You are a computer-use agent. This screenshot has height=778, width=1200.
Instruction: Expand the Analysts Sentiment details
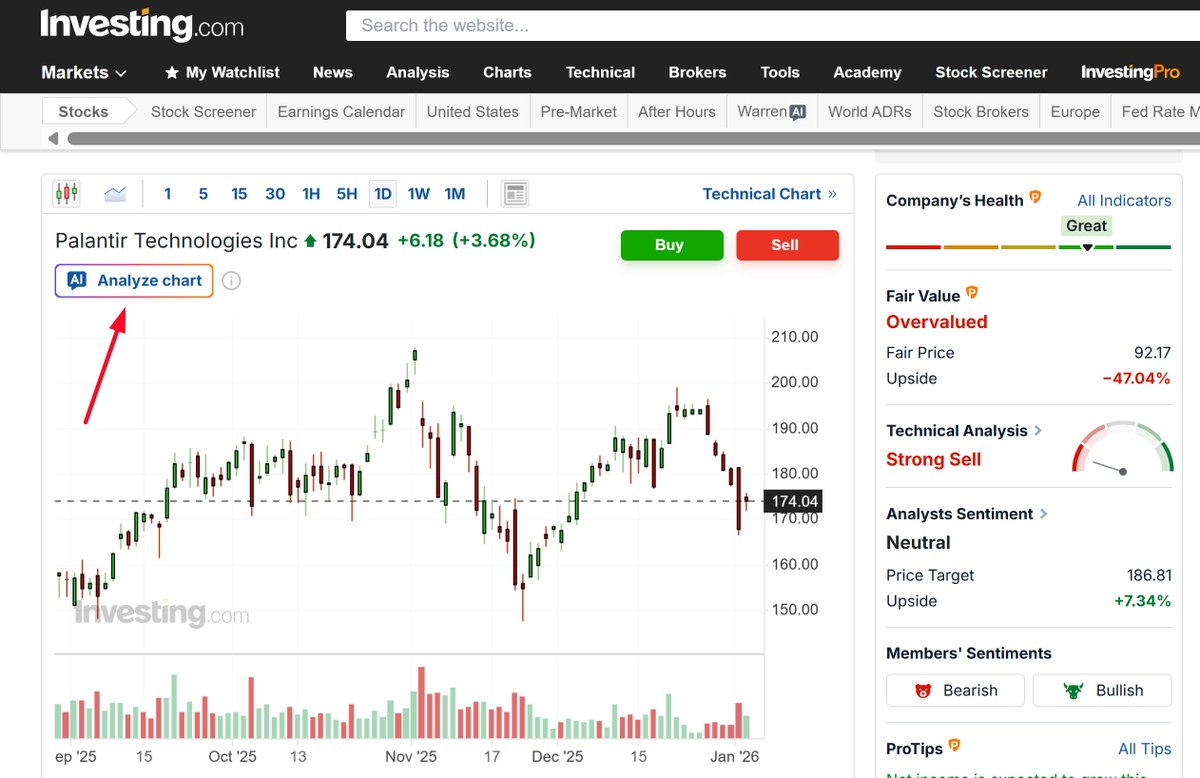pyautogui.click(x=1043, y=513)
